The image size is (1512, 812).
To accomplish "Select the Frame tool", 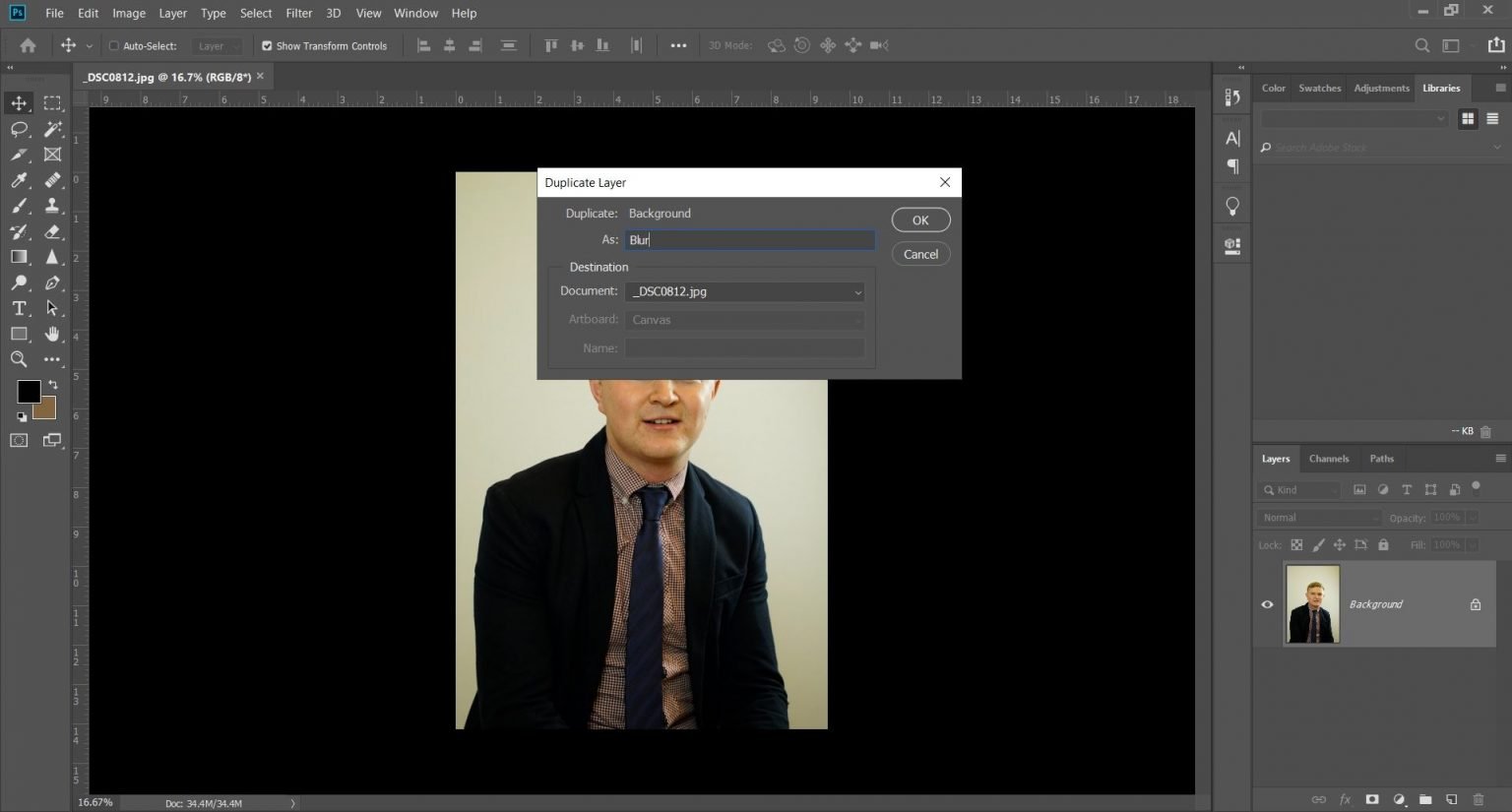I will pos(52,155).
